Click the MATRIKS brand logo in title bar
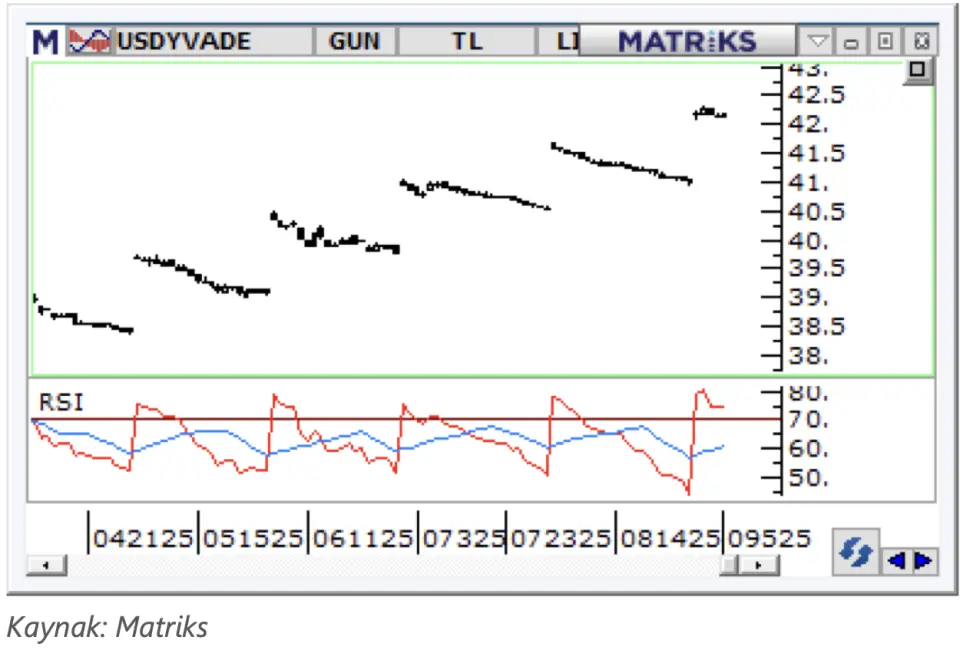960x660 pixels. point(687,42)
